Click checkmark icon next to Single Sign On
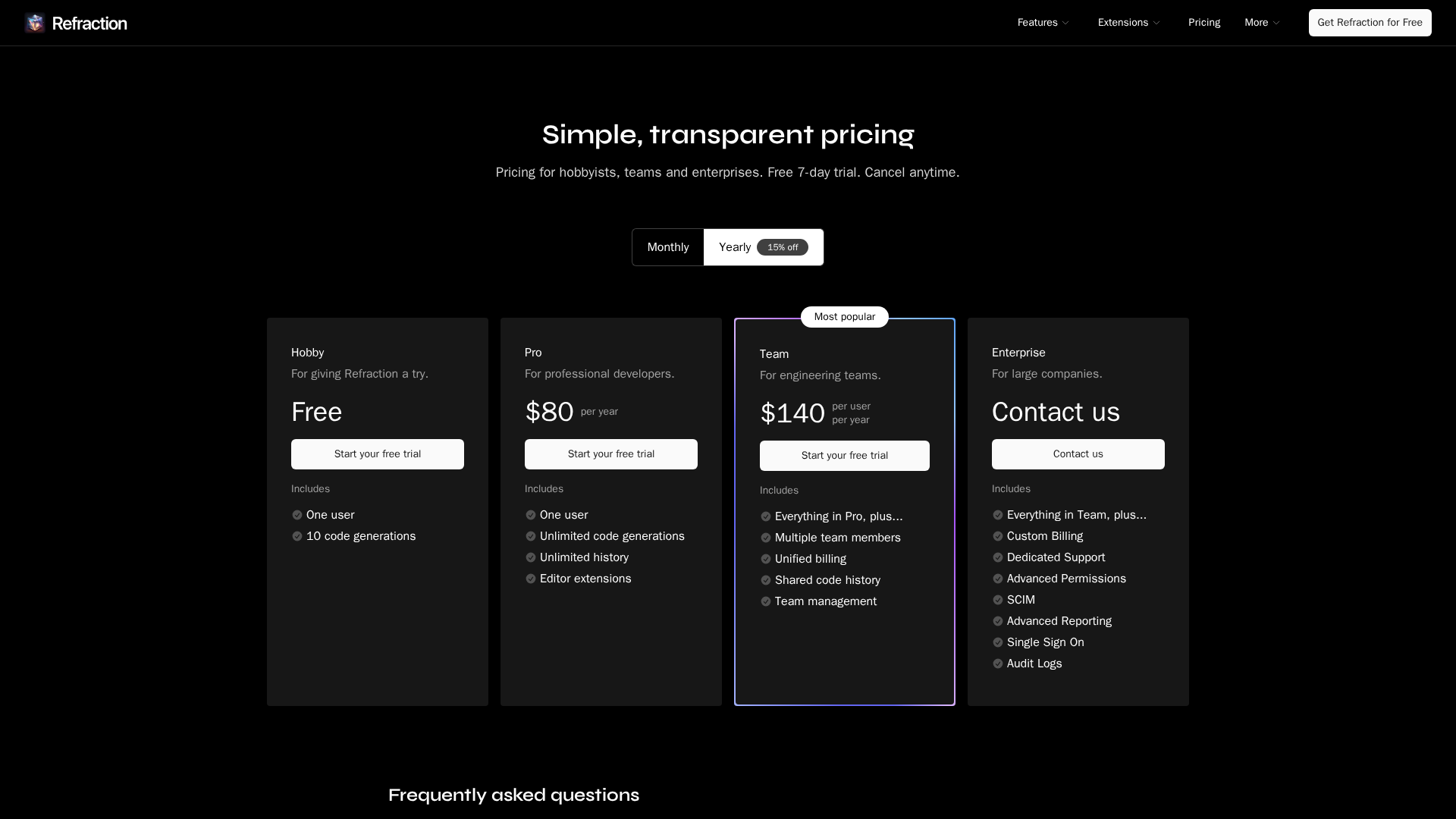Viewport: 1456px width, 819px height. 998,642
